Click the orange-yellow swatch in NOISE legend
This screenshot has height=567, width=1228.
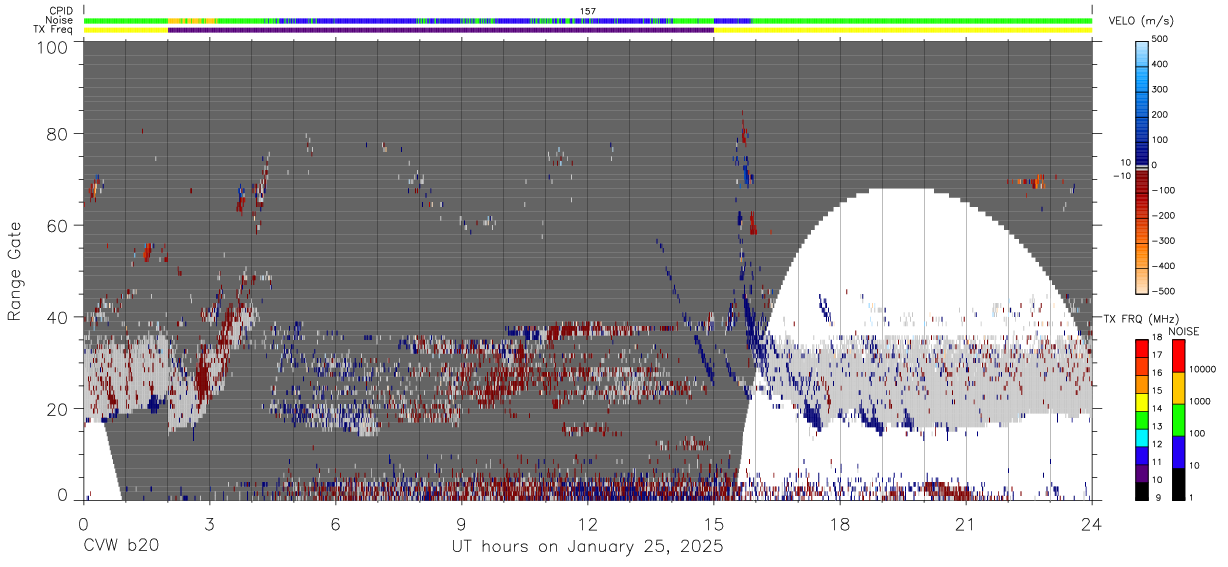coord(1178,387)
